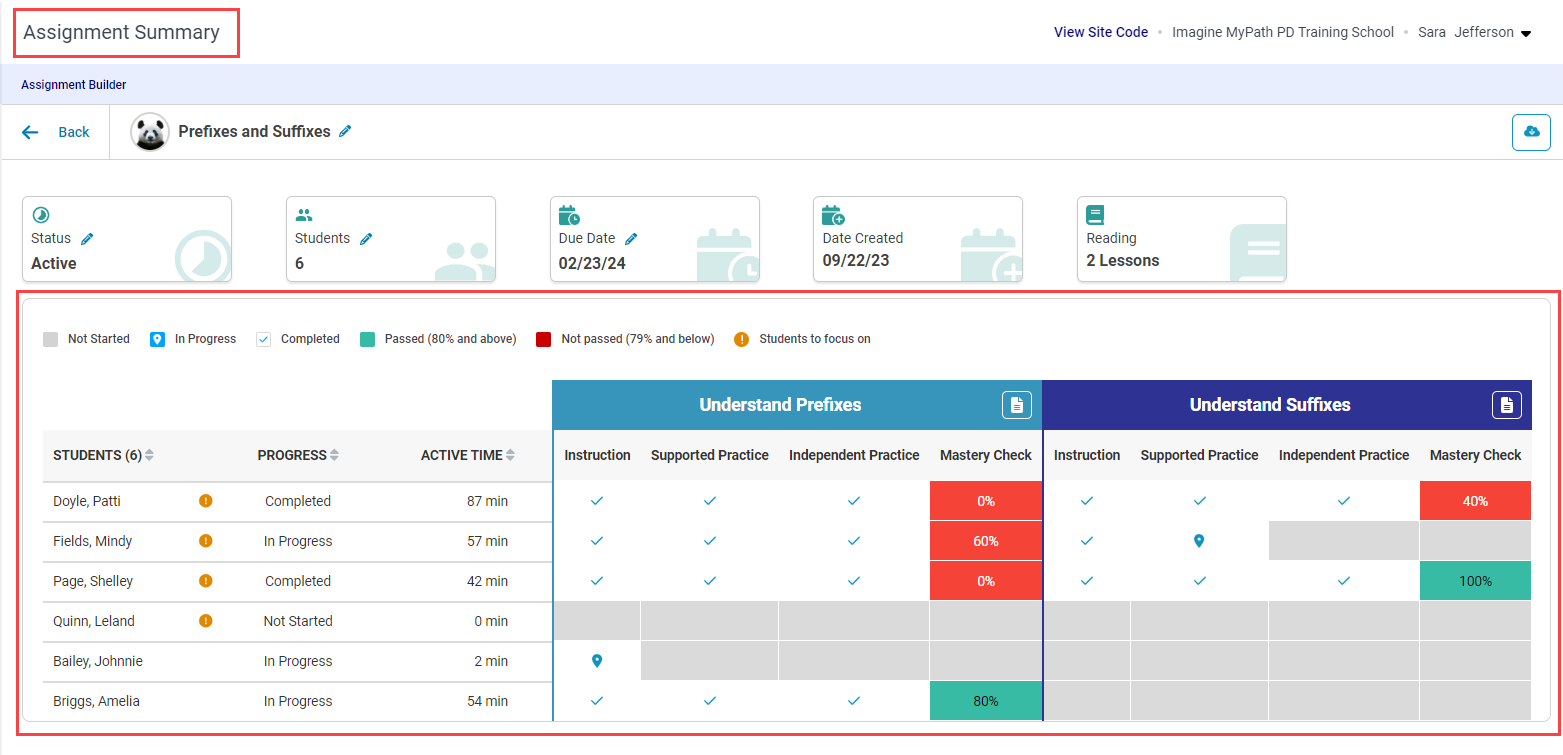Click Doyle's red 0% Mastery Check cell
The image size is (1563, 755).
pos(985,501)
